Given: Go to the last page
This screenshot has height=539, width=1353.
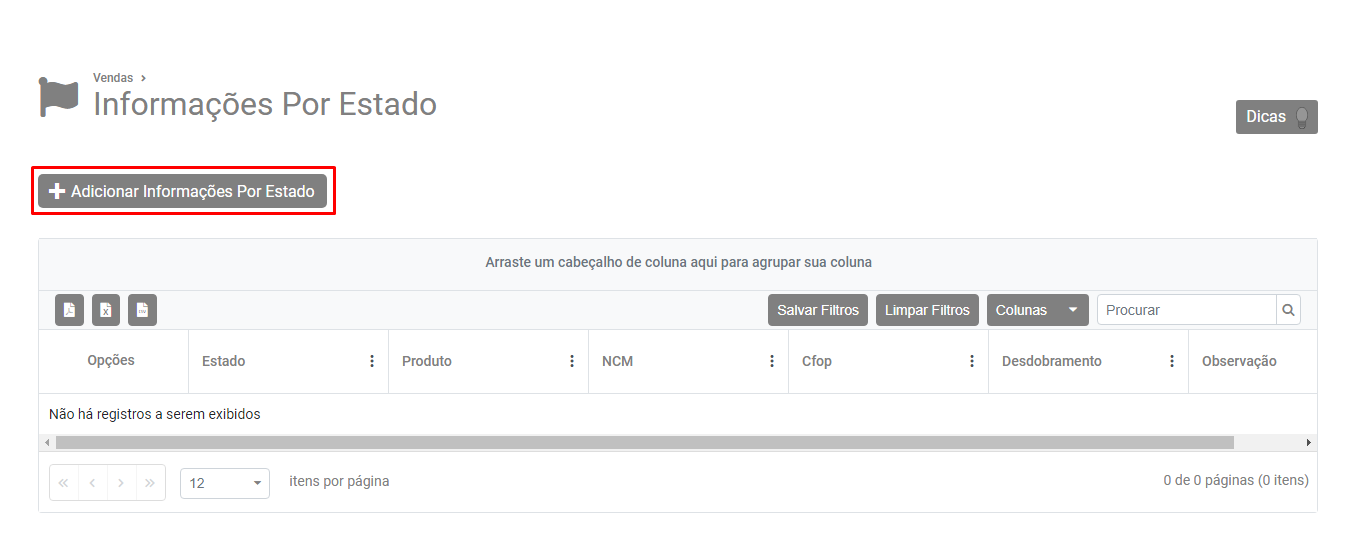Looking at the screenshot, I should click(x=150, y=482).
